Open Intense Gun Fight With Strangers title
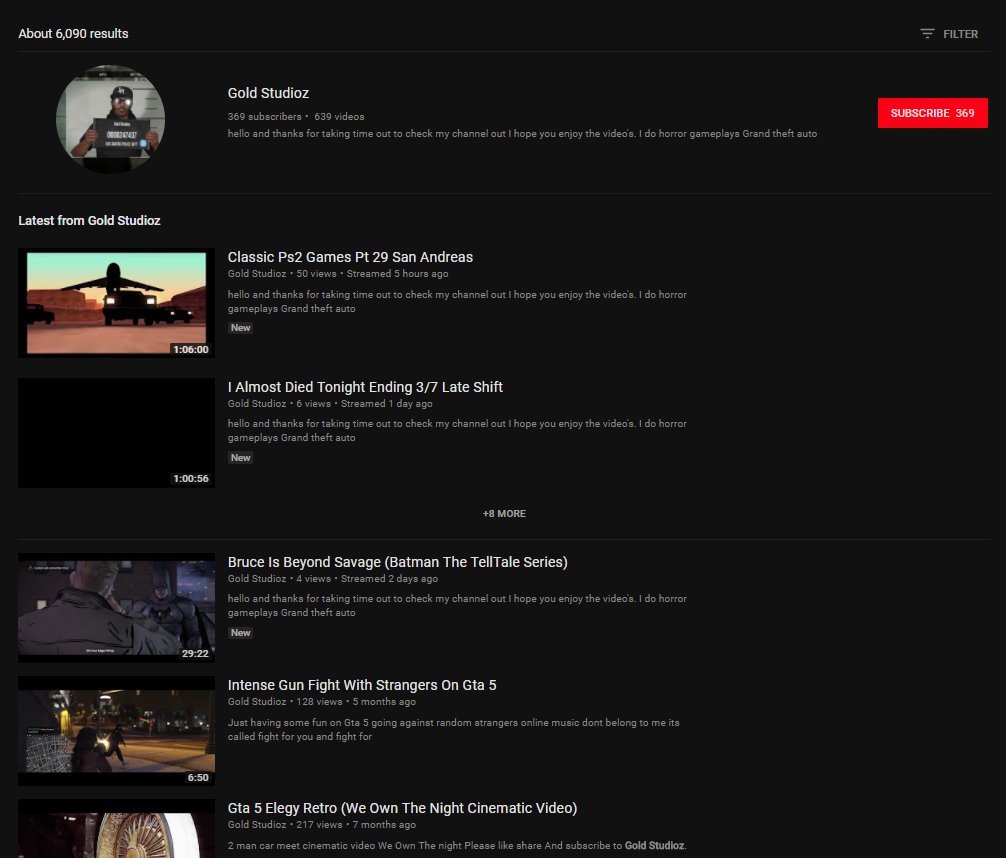Screen dimensions: 1006x858 tap(362, 685)
